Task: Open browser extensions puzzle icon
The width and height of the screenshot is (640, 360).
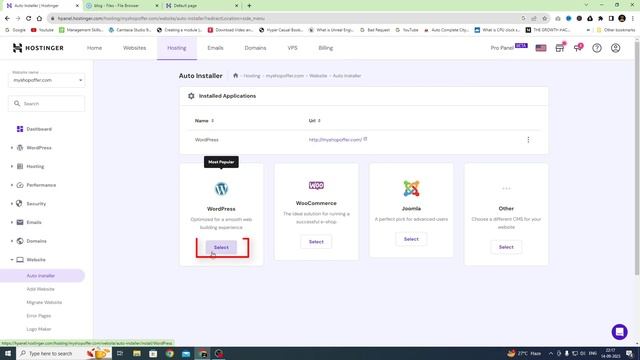Action: pyautogui.click(x=600, y=18)
